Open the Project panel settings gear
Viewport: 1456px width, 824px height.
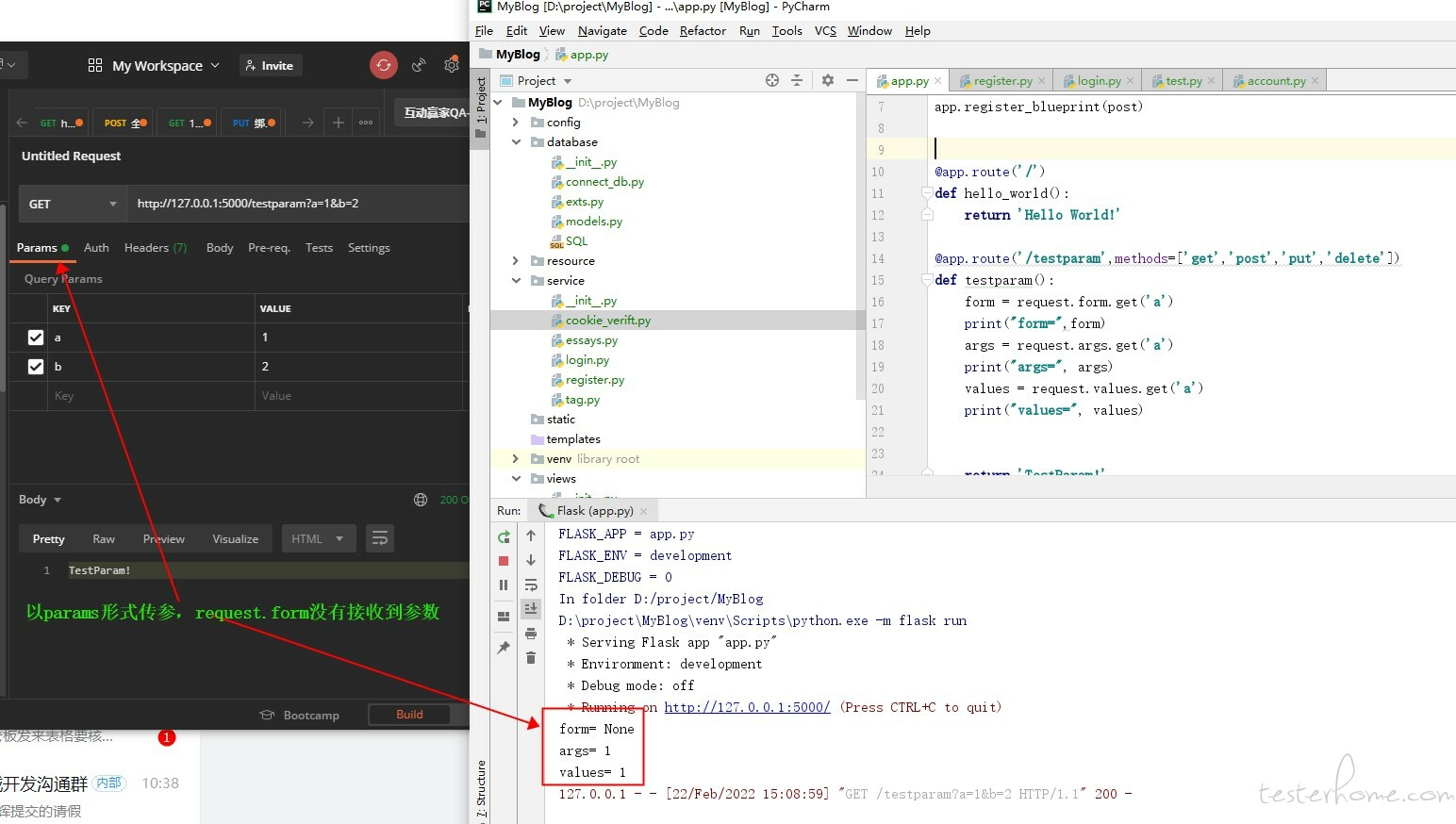pos(828,80)
